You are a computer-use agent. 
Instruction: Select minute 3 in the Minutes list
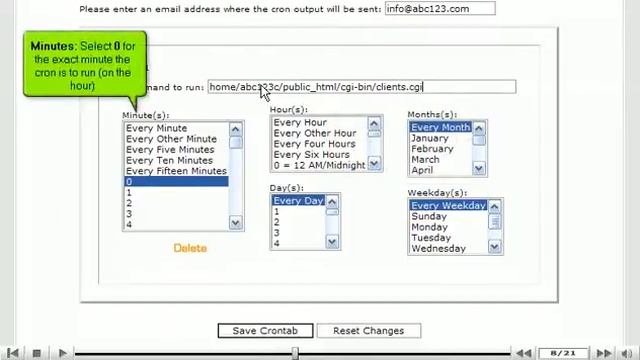176,213
